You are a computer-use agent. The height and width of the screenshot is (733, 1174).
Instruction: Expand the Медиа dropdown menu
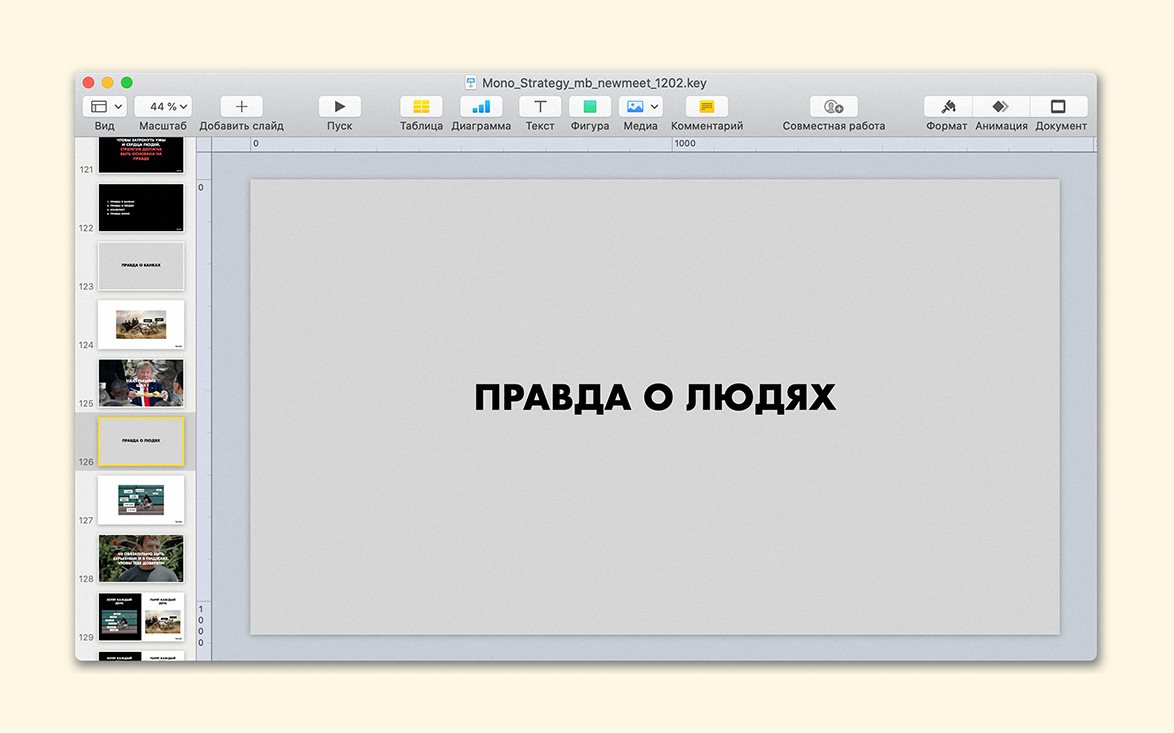[x=641, y=107]
